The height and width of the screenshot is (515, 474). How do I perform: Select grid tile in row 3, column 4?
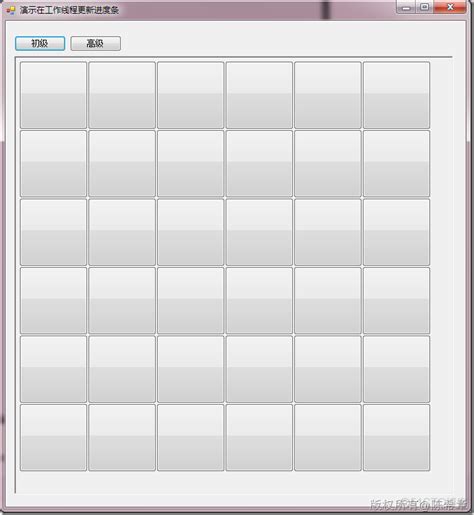[x=259, y=232]
